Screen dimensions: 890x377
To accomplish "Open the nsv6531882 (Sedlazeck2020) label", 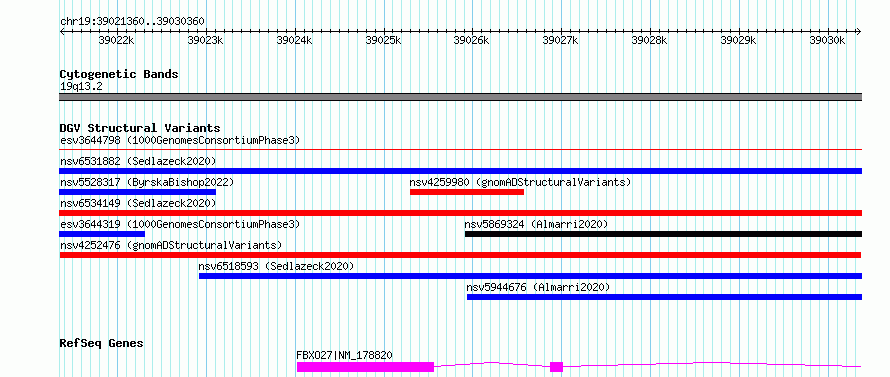I will click(x=138, y=161).
